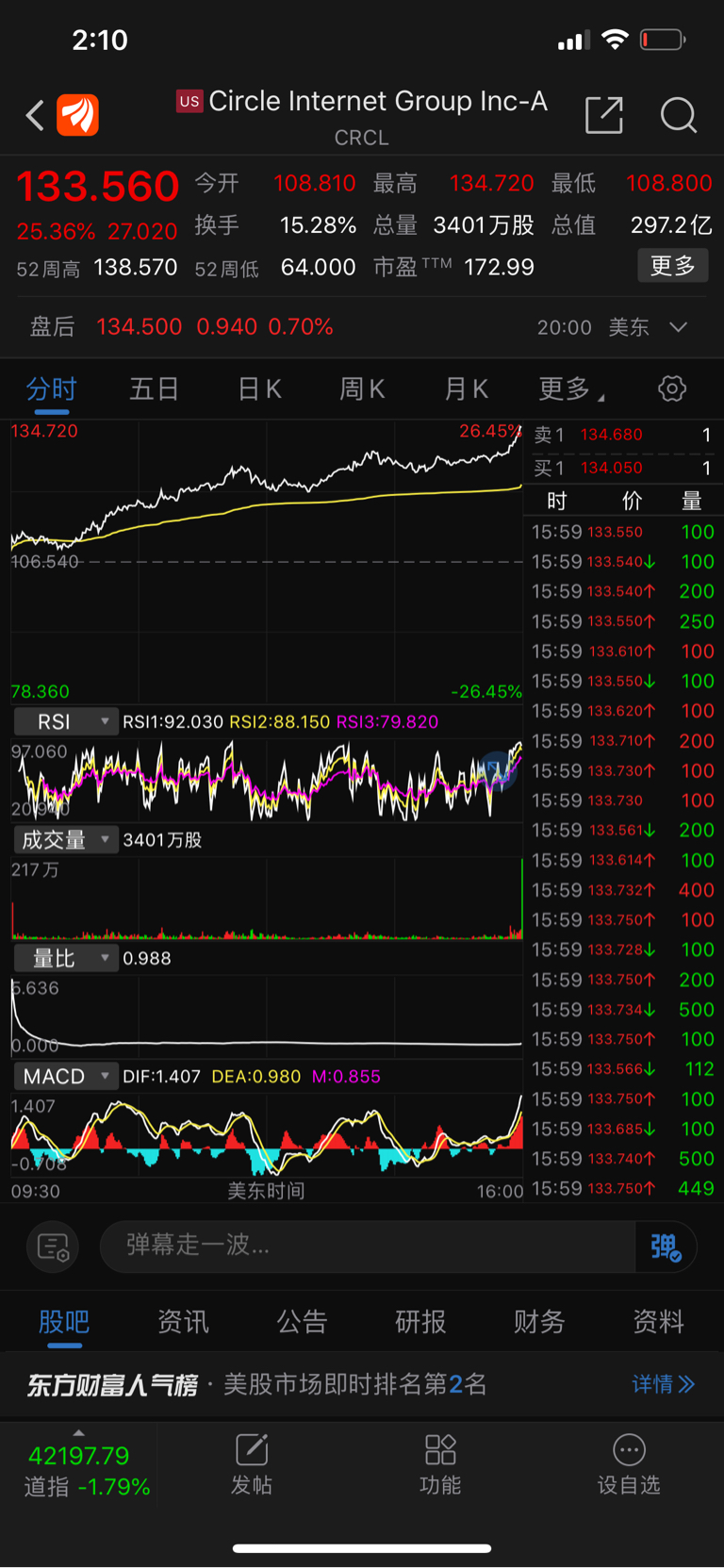
Task: Tap the intraday price line chart
Action: coord(267,561)
